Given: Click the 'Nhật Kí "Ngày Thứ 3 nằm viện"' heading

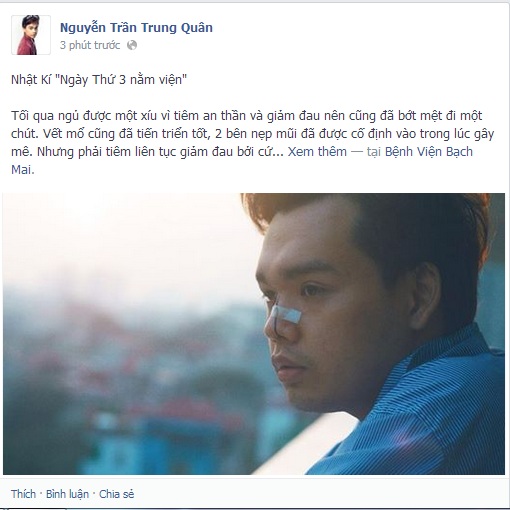Looking at the screenshot, I should tap(99, 80).
